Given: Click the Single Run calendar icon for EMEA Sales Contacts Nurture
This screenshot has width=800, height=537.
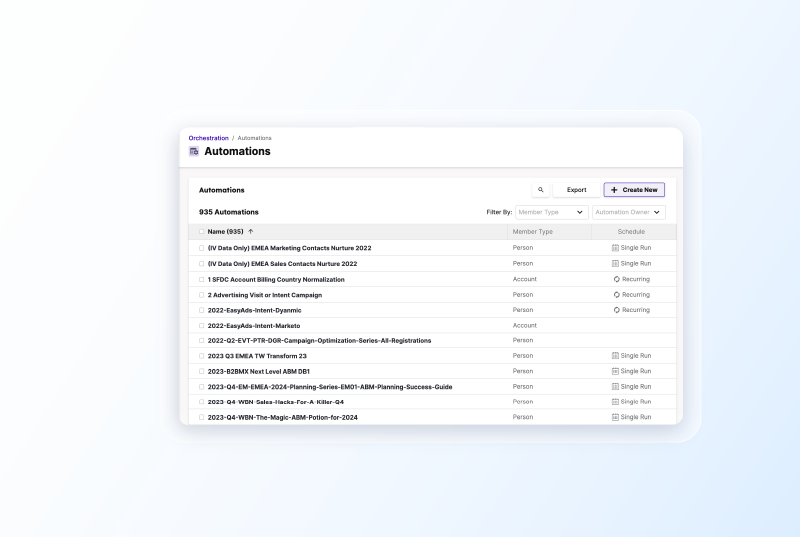Looking at the screenshot, I should coord(615,264).
